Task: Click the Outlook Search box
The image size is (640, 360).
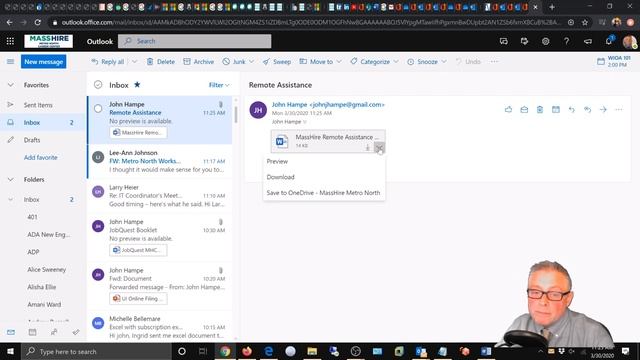Action: pos(195,41)
